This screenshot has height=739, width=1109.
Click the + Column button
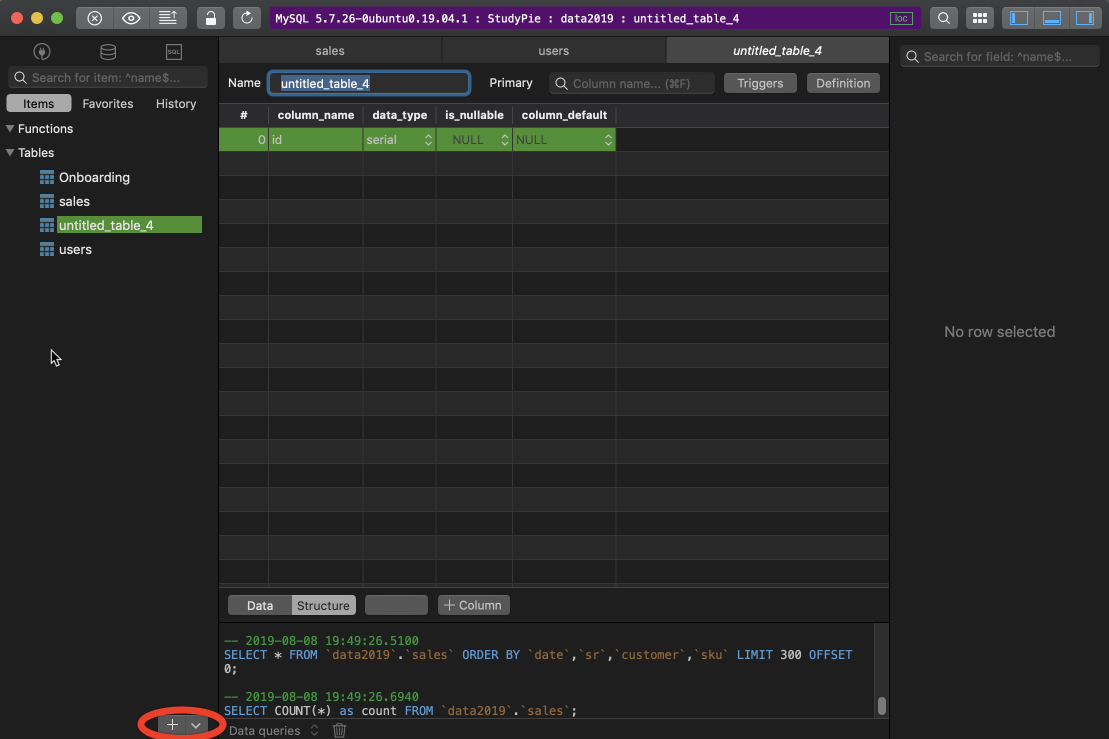coord(473,605)
